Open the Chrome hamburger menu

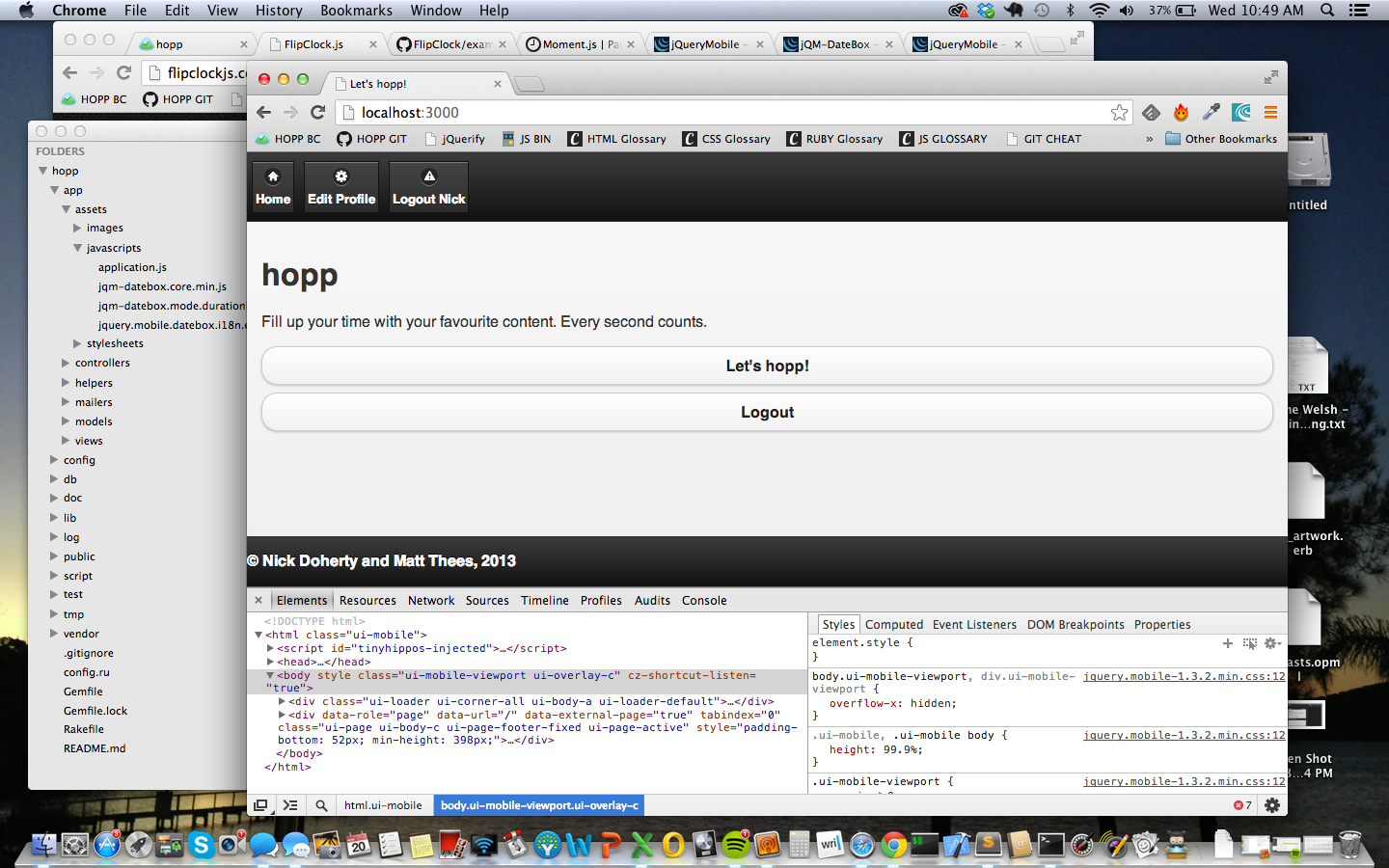(1270, 113)
